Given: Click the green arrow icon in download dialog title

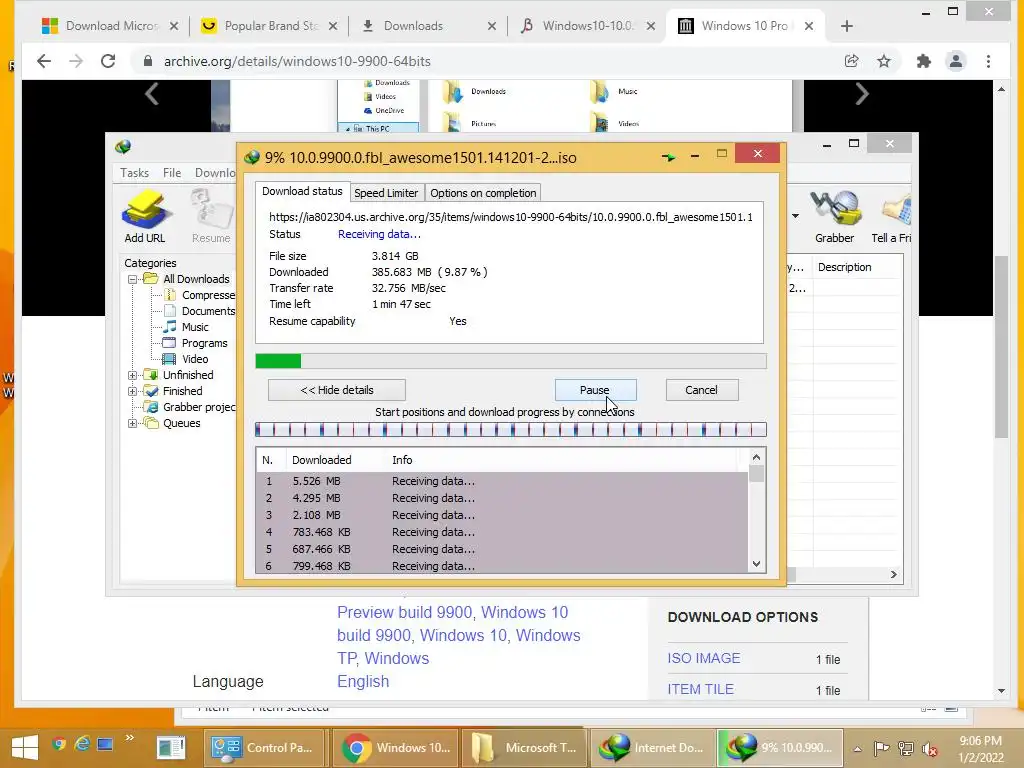Looking at the screenshot, I should 668,157.
